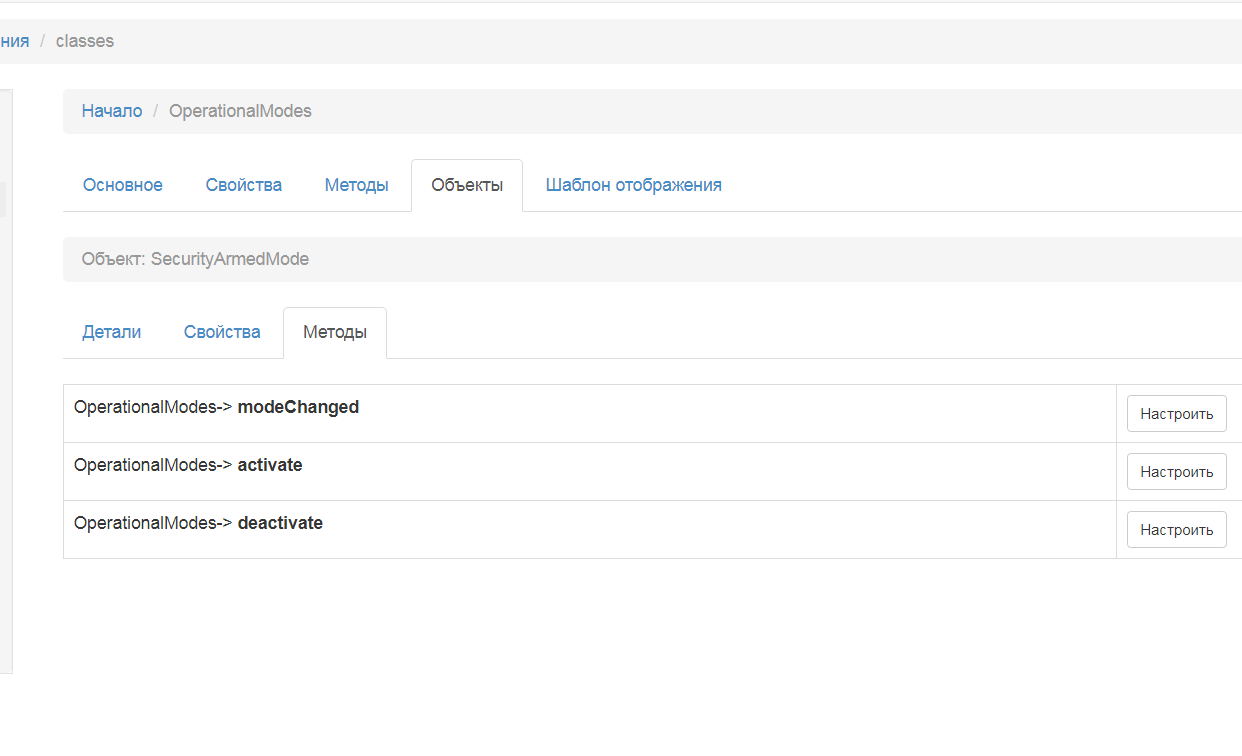The height and width of the screenshot is (756, 1242).
Task: Click the classes breadcrumb text
Action: click(85, 41)
